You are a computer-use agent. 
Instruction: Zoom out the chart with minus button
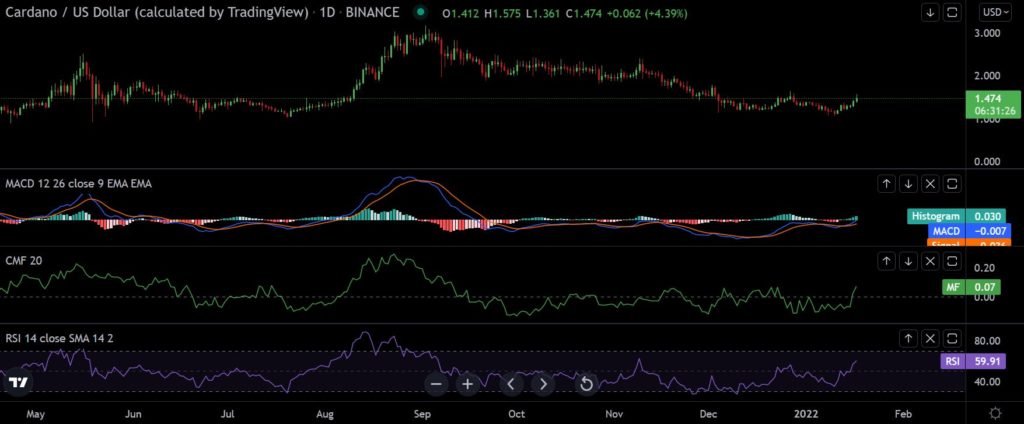(436, 384)
